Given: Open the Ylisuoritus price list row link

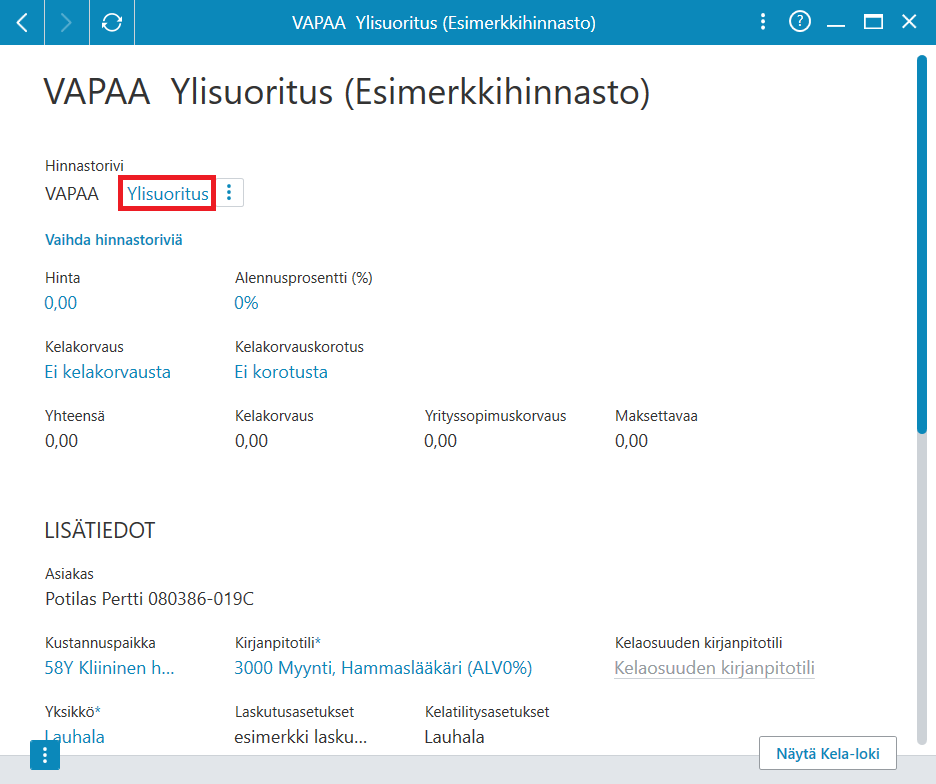Looking at the screenshot, I should tap(168, 193).
